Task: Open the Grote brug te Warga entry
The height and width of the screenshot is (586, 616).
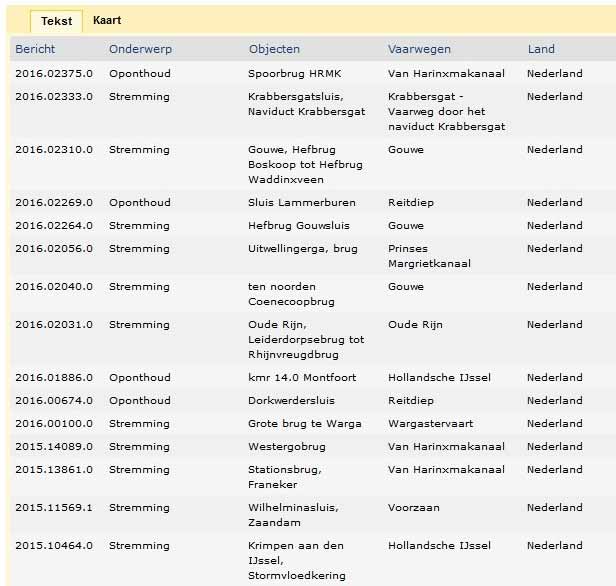Action: (x=304, y=424)
